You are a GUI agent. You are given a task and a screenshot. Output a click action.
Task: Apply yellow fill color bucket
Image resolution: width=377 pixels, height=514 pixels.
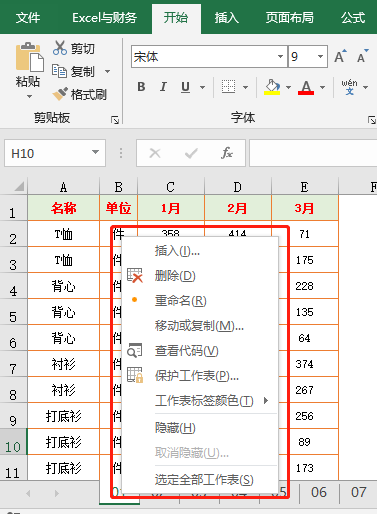(x=272, y=87)
